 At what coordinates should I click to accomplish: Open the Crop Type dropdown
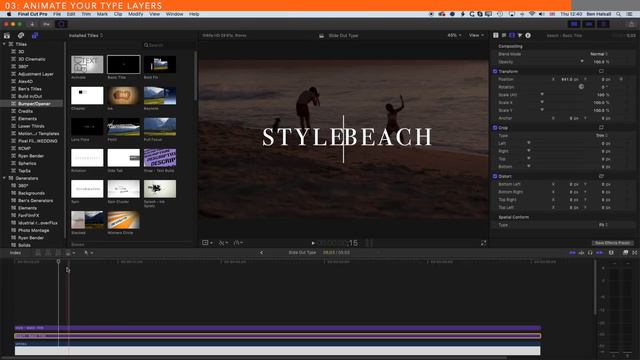pyautogui.click(x=602, y=136)
